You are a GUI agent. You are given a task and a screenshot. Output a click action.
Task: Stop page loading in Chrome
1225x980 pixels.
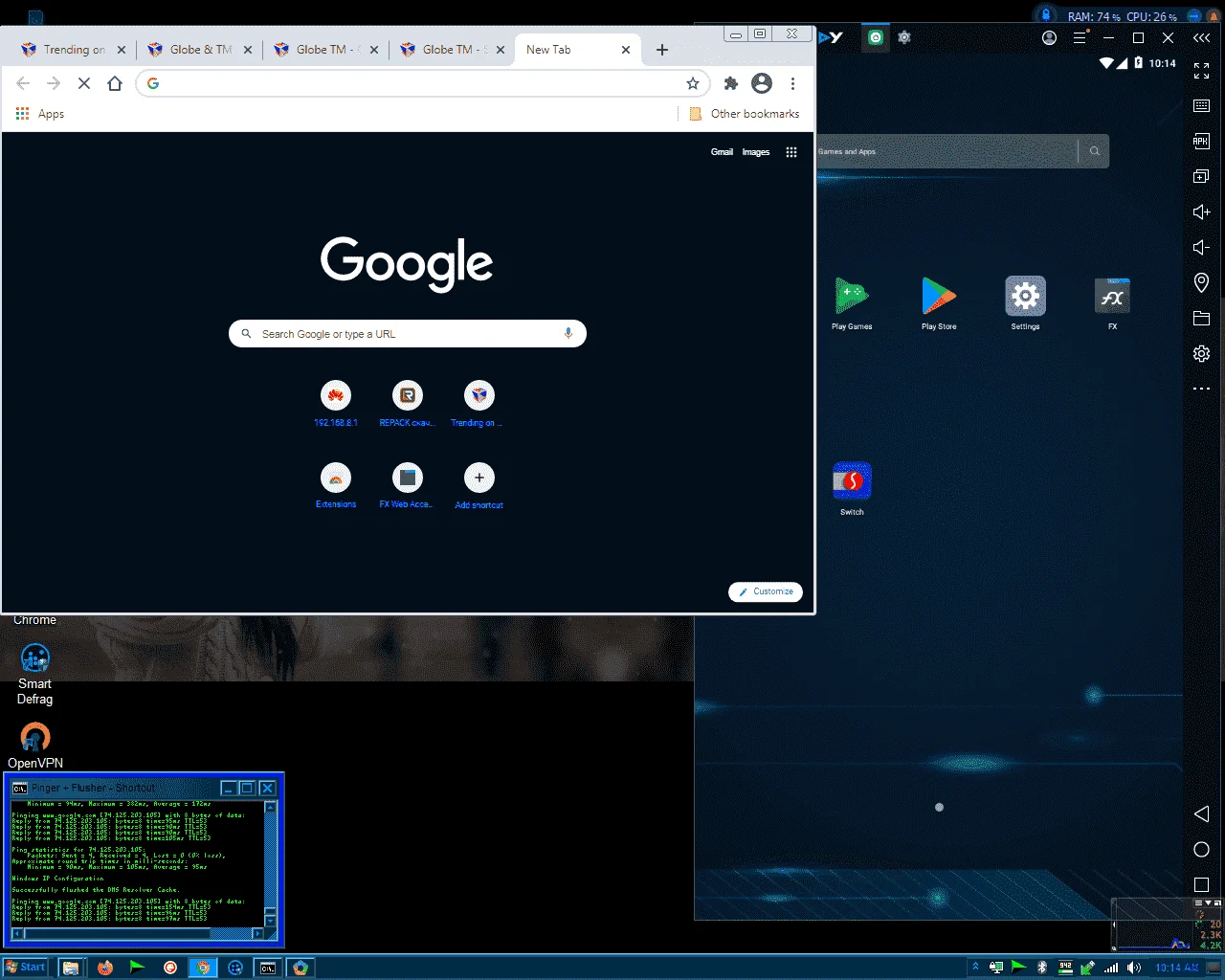84,83
